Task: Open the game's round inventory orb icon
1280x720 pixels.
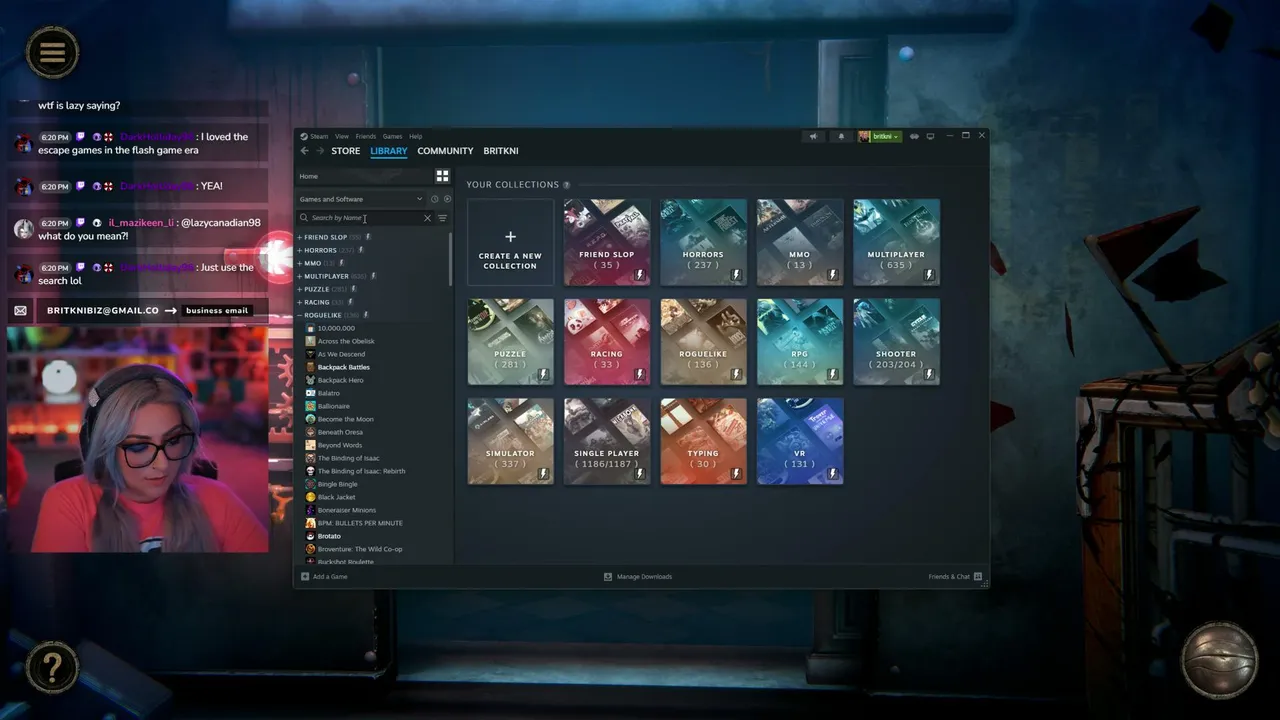Action: pyautogui.click(x=1219, y=660)
